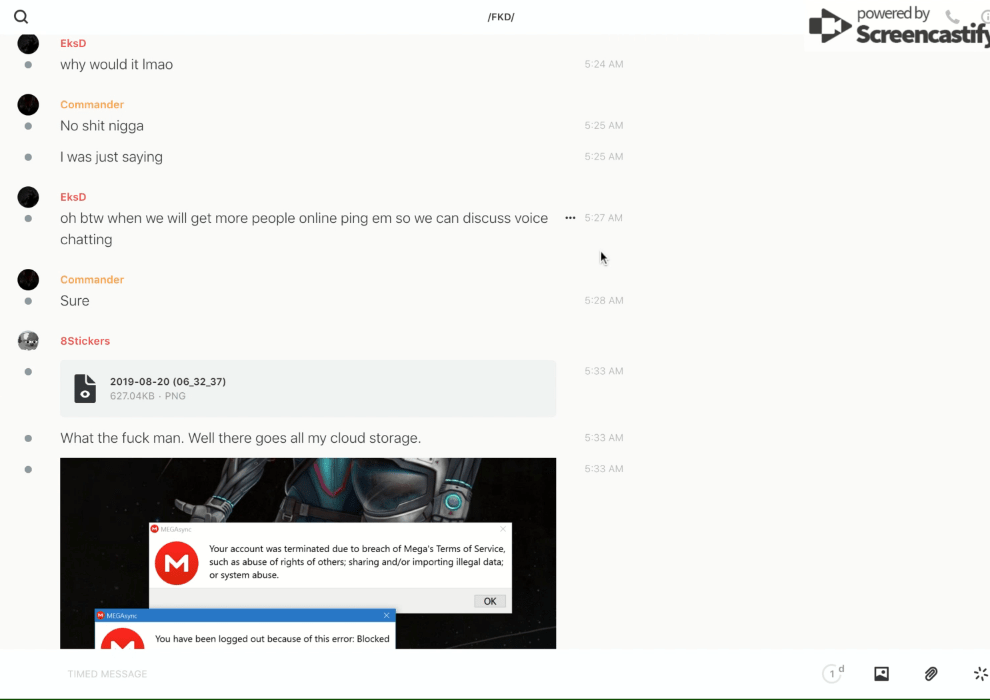Viewport: 990px width, 700px height.
Task: Open the search magnifier icon
Action: (21, 17)
